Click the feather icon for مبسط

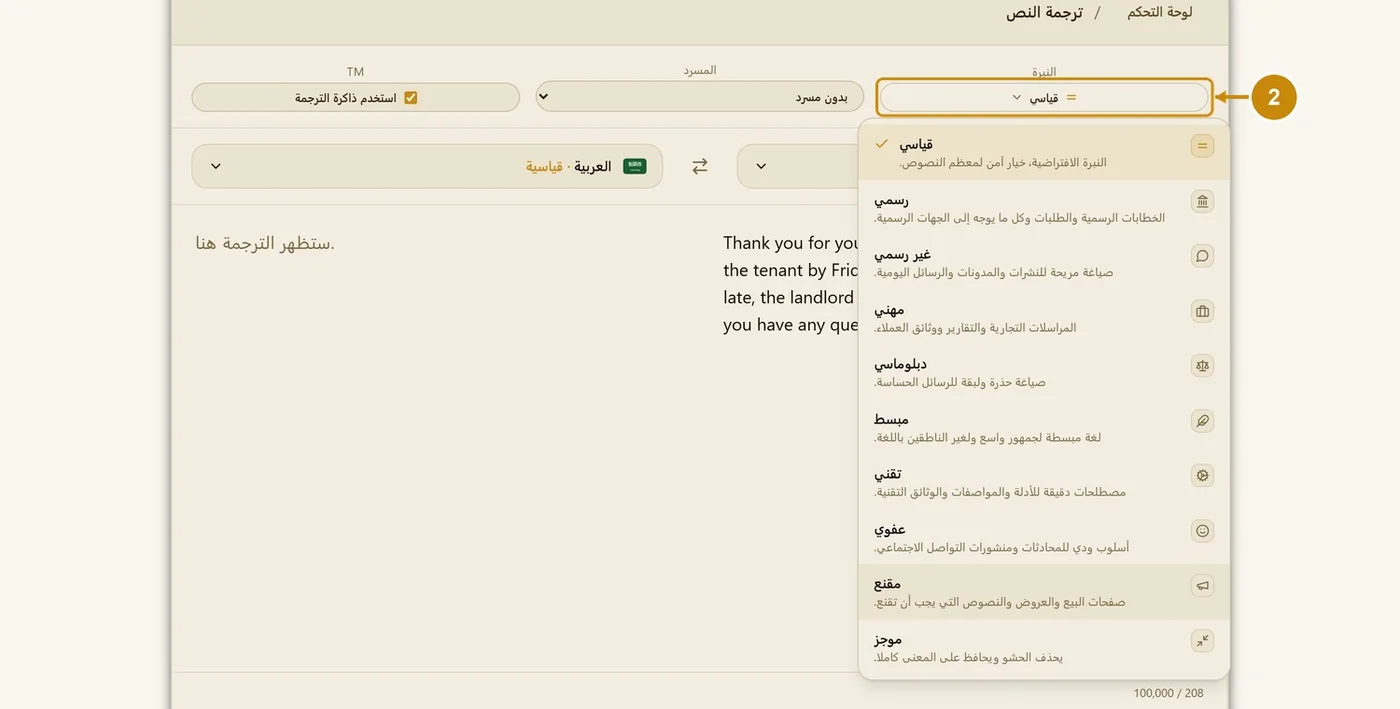coord(1202,421)
